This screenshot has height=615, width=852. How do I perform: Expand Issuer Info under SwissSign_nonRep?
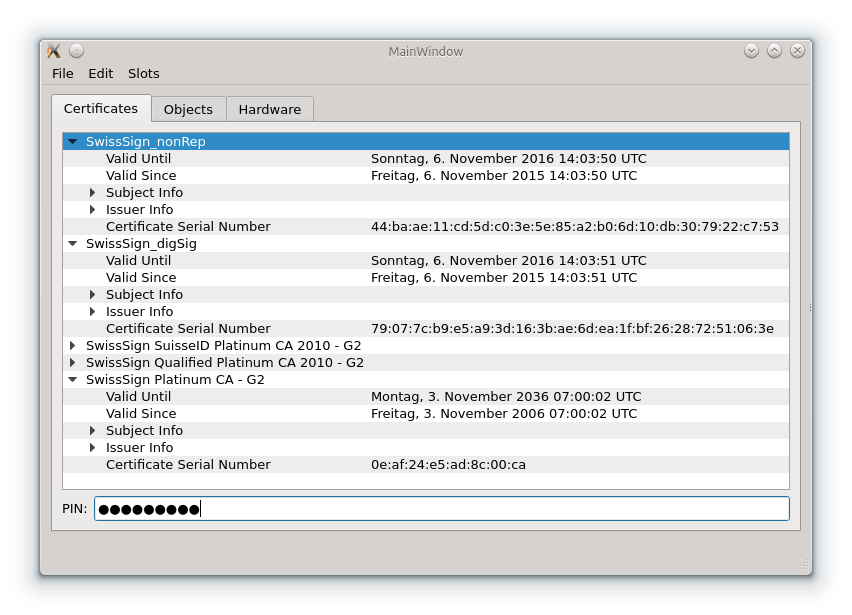(92, 209)
